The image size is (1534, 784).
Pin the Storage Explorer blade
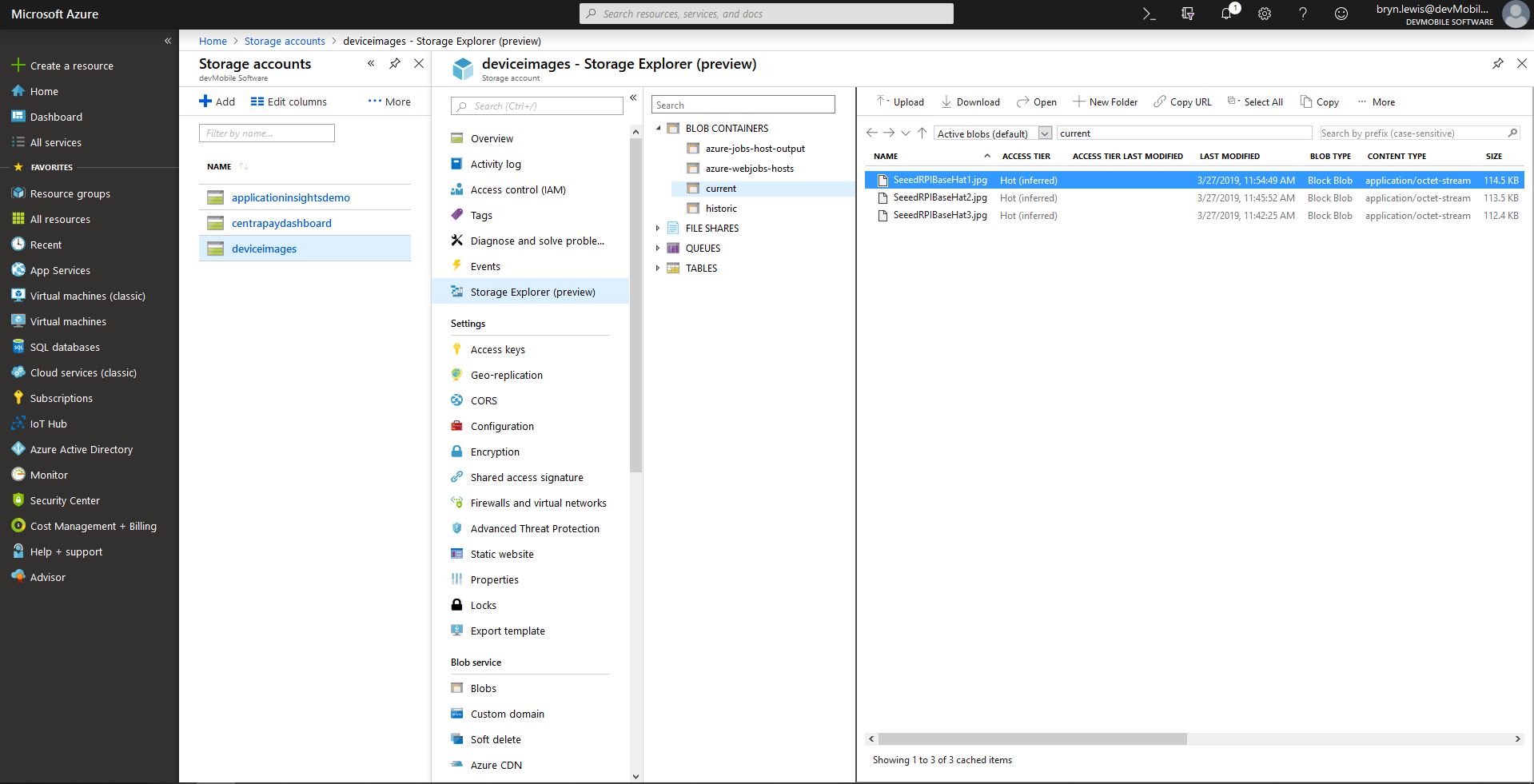point(1497,64)
